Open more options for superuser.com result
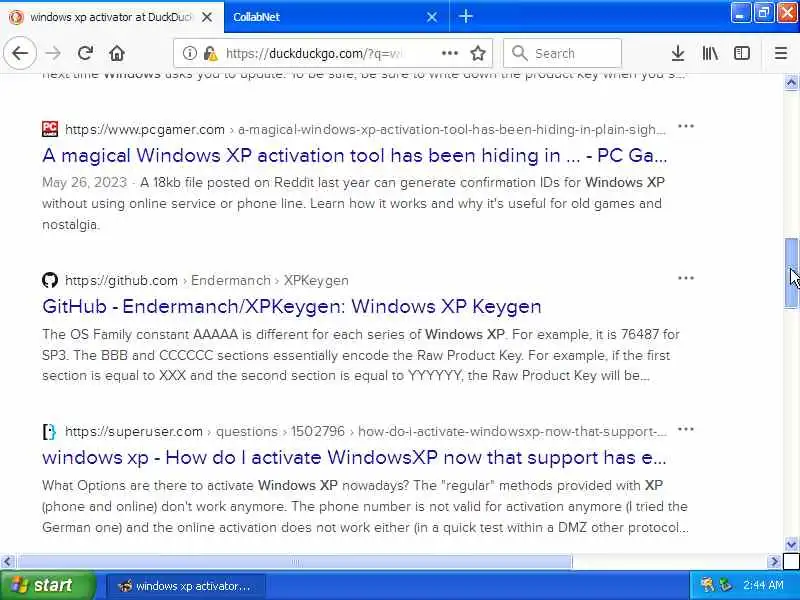800x600 pixels. click(686, 429)
